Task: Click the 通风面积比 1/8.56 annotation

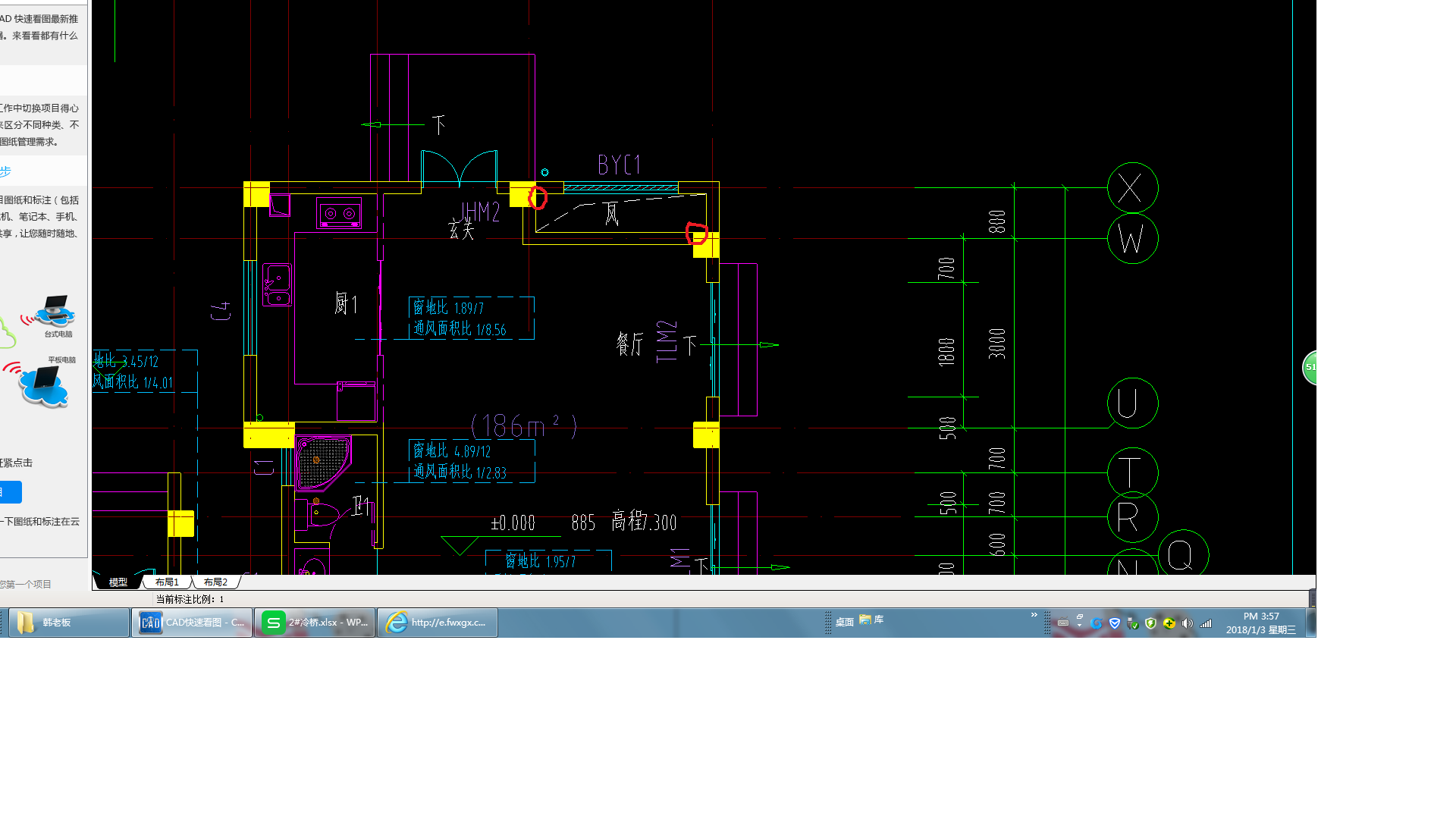Action: [x=460, y=328]
